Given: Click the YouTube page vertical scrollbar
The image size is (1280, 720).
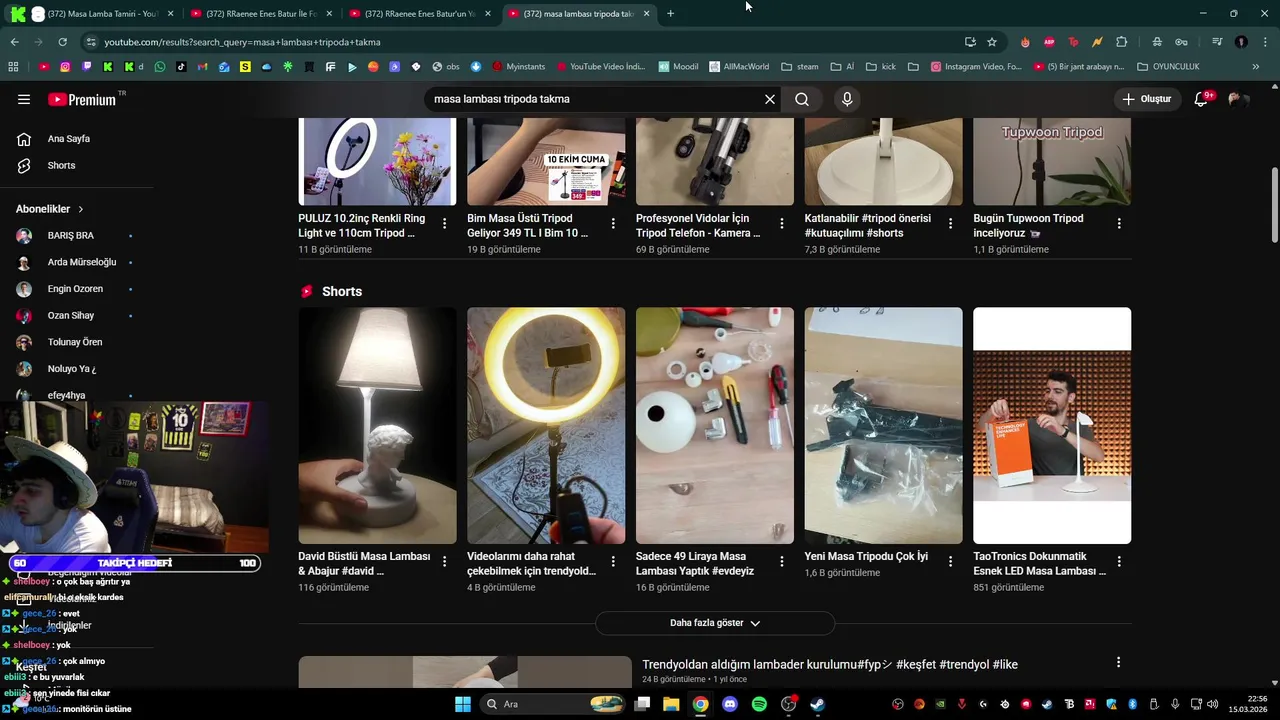Looking at the screenshot, I should (x=1274, y=205).
